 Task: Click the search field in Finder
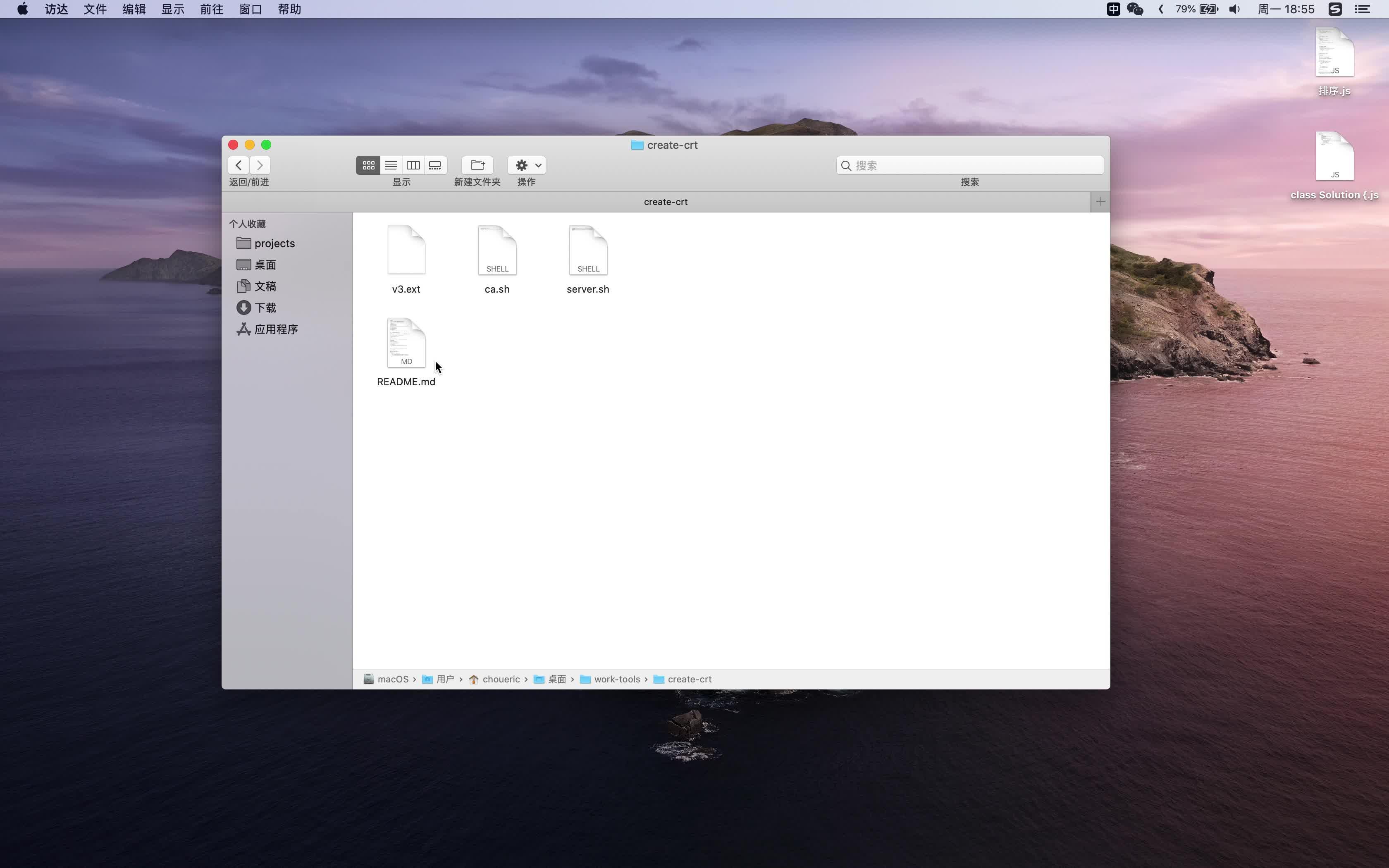point(969,165)
